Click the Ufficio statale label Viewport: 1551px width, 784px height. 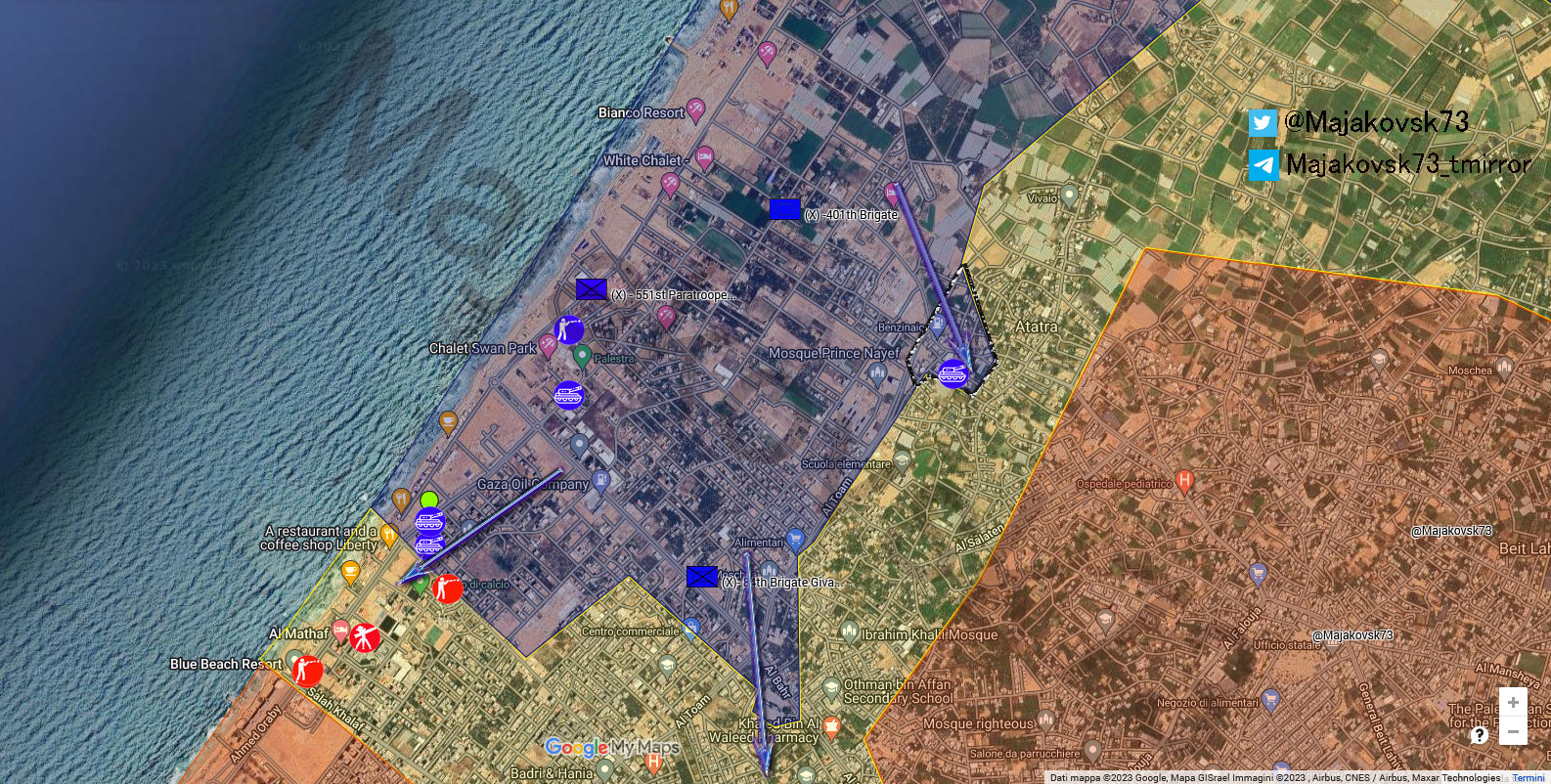[1286, 645]
